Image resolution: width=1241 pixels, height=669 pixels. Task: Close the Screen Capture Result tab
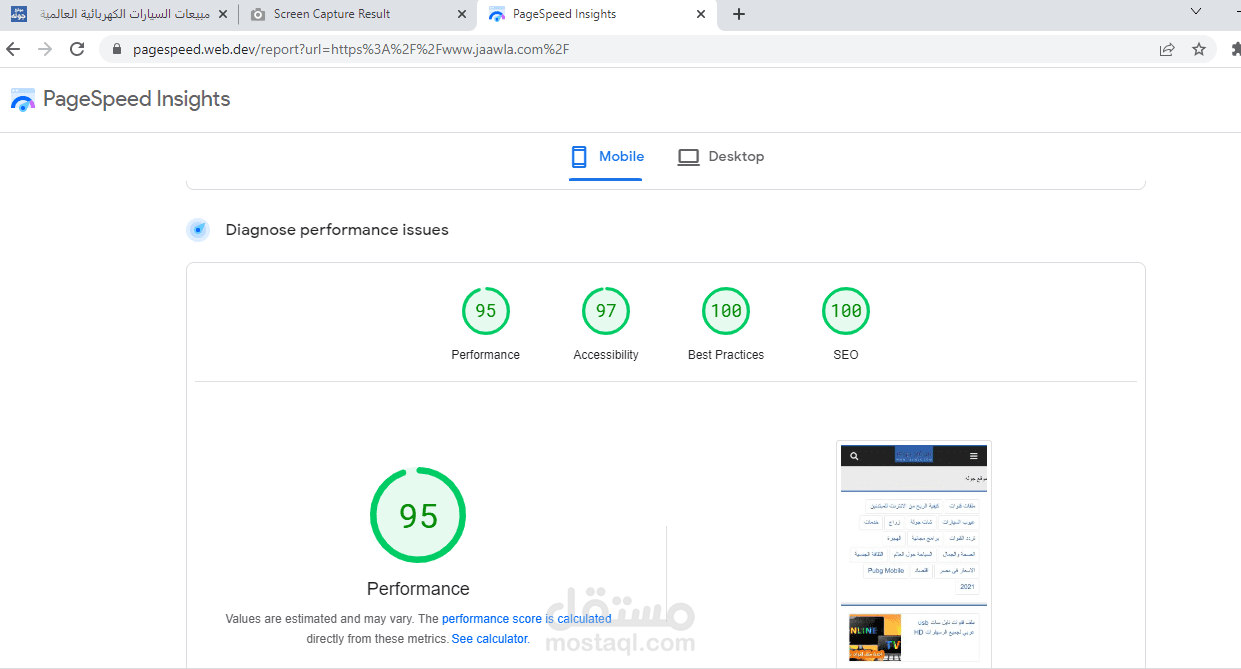pos(461,14)
